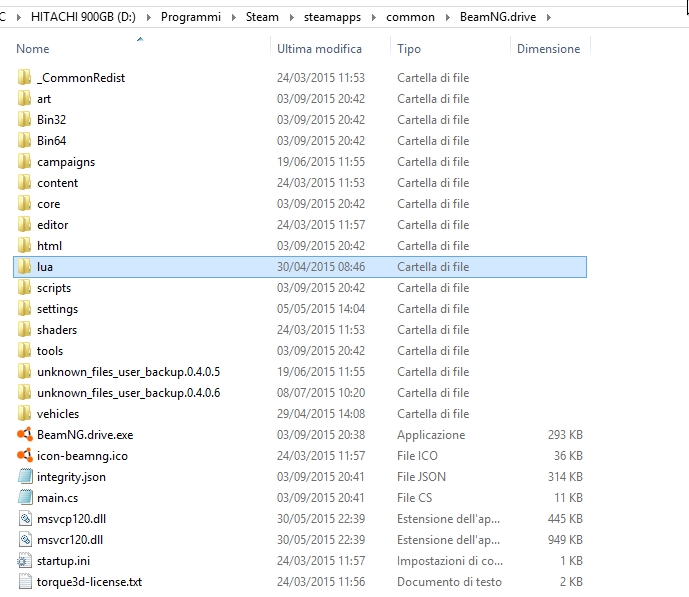
Task: Click the content folder icon
Action: tap(25, 183)
